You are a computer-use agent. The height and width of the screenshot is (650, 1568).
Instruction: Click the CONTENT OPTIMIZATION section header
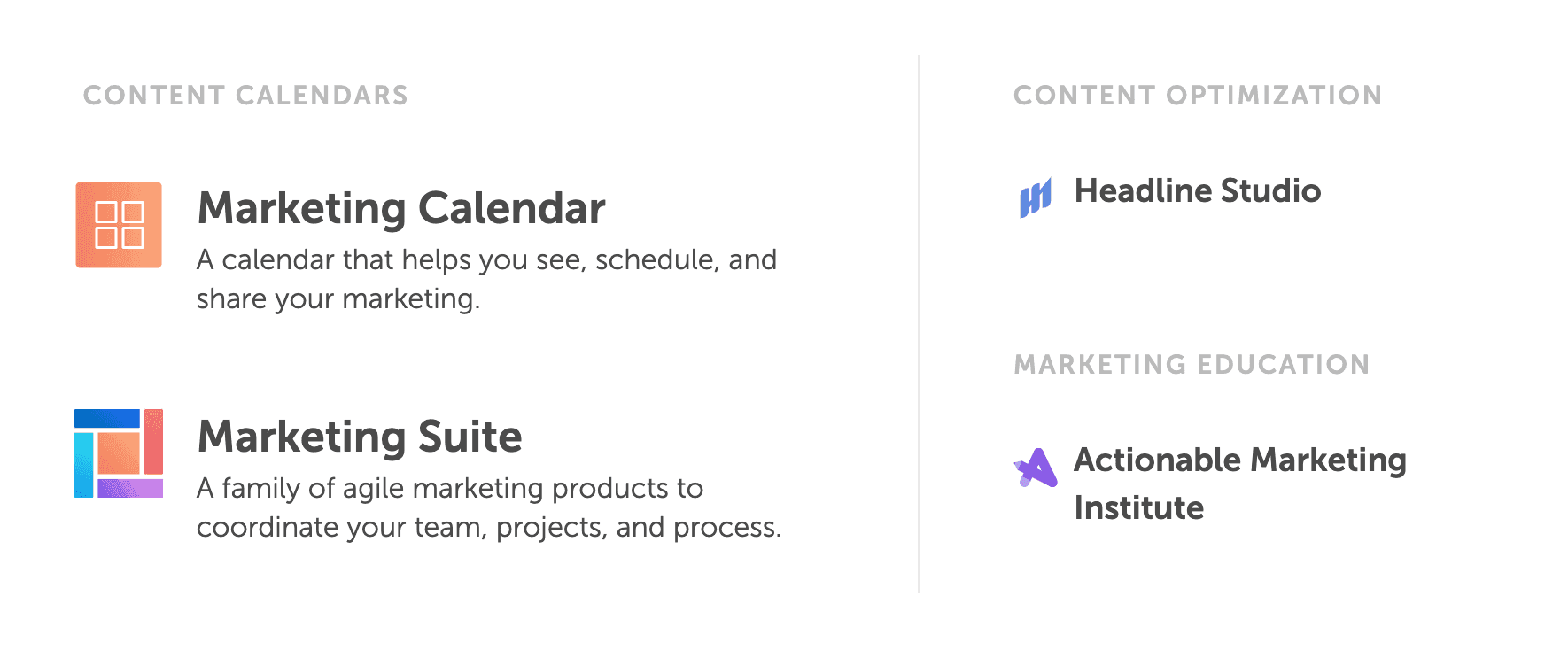coord(1199,96)
